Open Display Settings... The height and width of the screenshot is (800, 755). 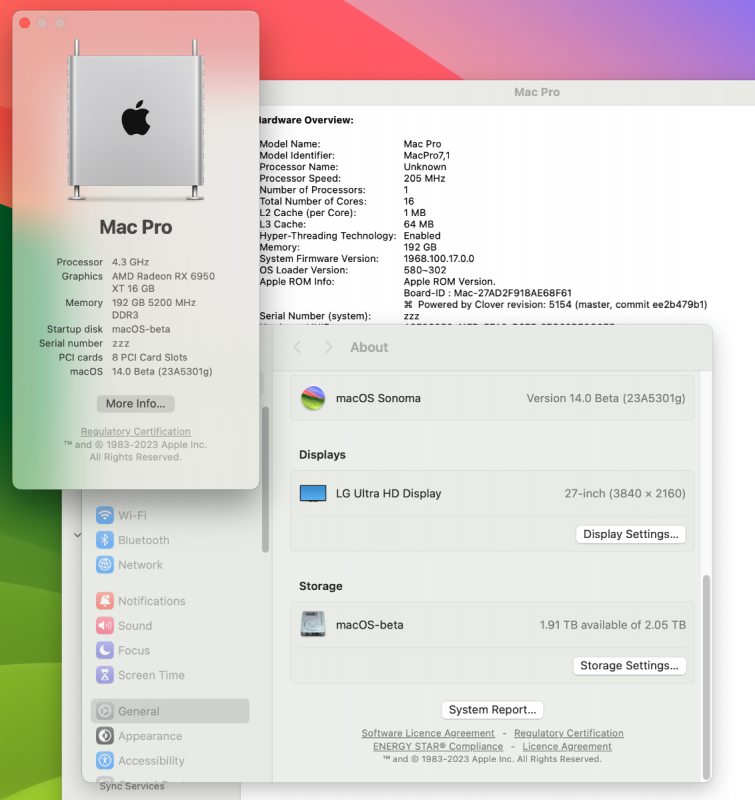[x=631, y=534]
